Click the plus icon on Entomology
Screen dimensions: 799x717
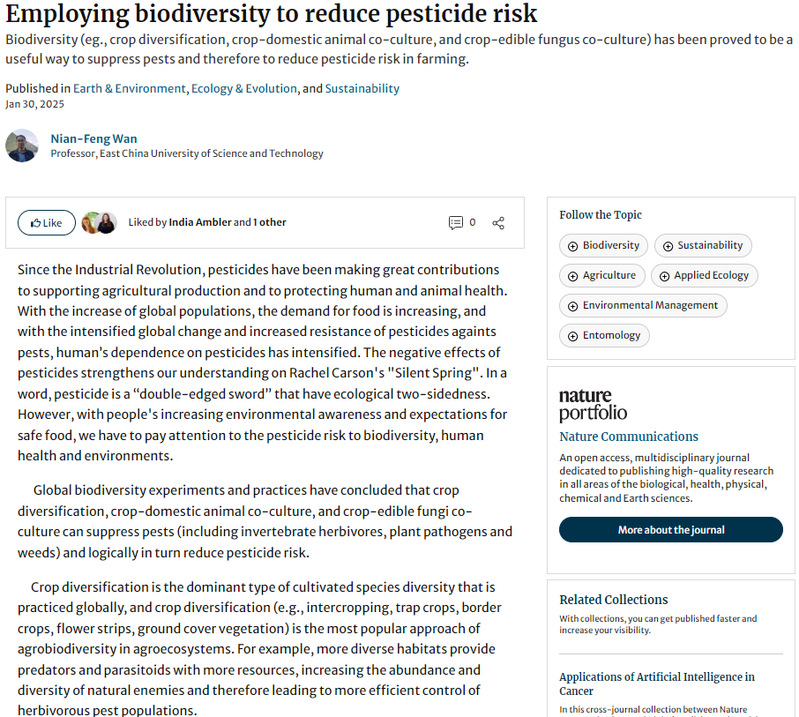pyautogui.click(x=573, y=336)
